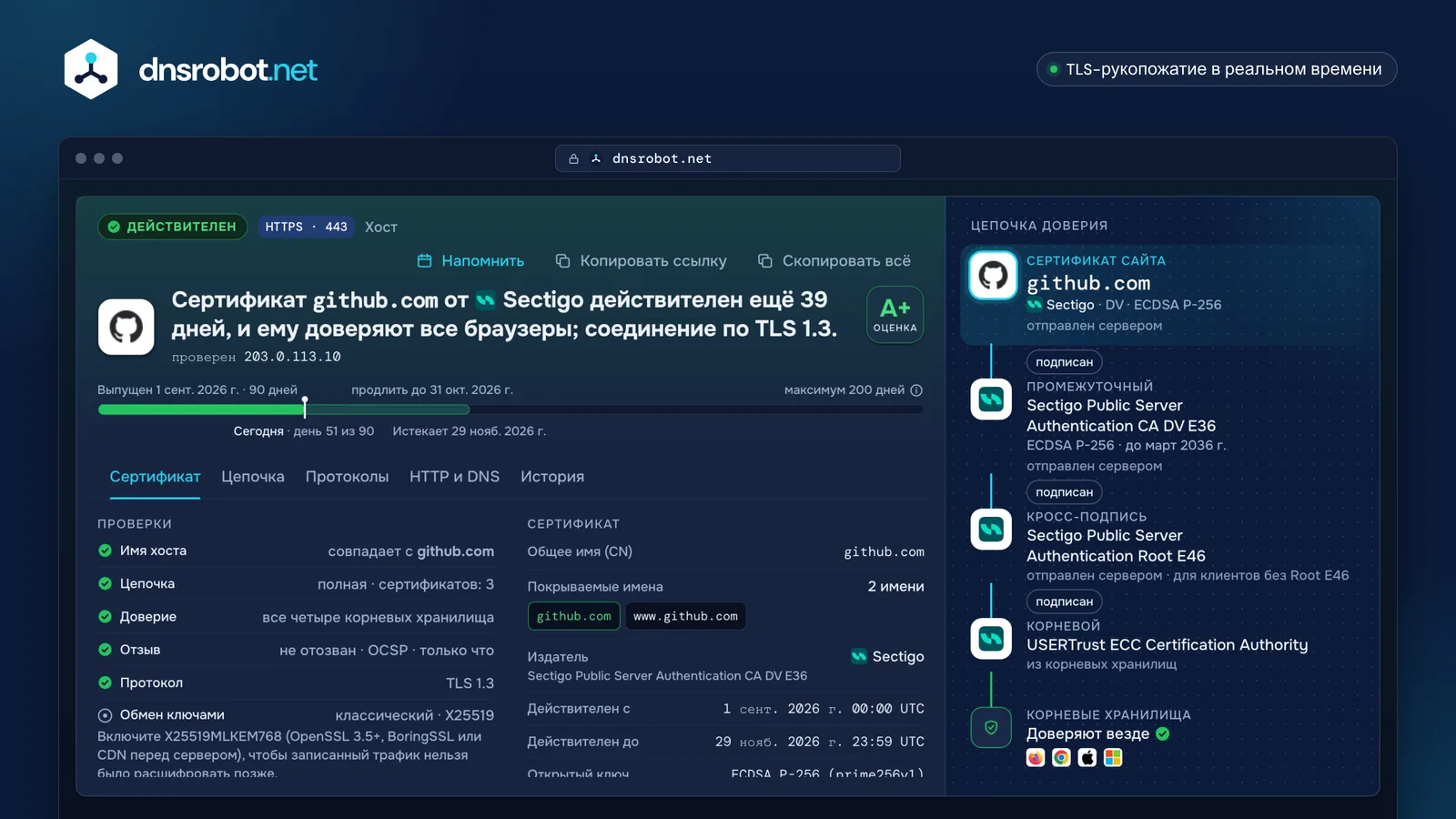The width and height of the screenshot is (1456, 819).
Task: Click the Sectigo icon for DV E36 intermediate
Action: tap(991, 399)
